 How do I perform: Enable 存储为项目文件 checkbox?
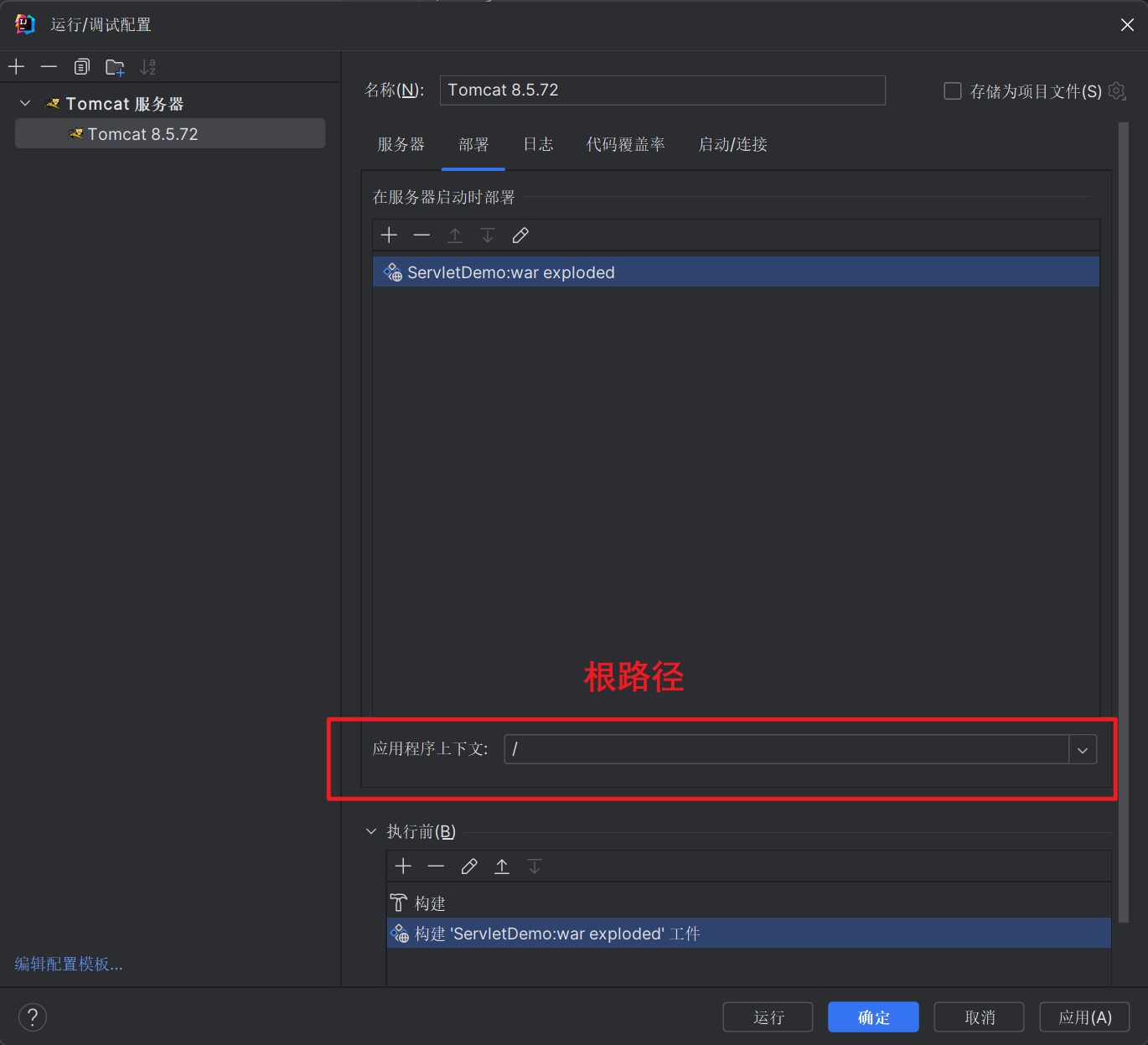point(953,91)
